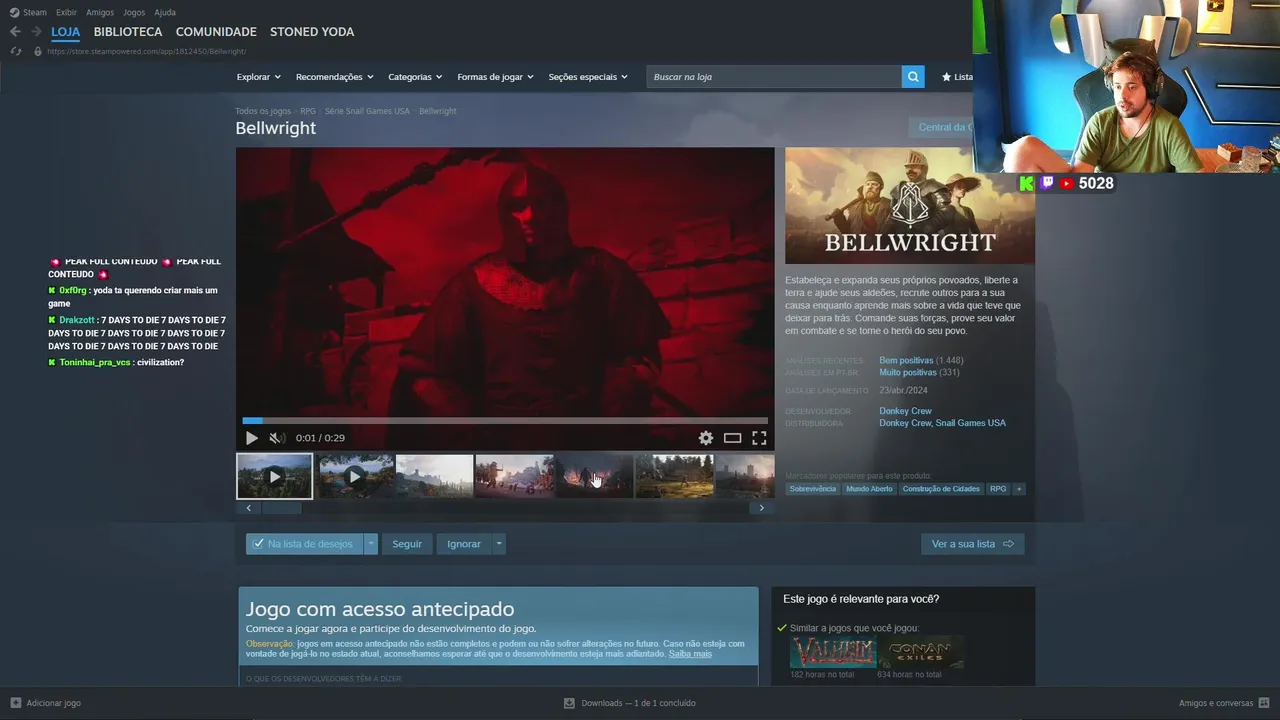The image size is (1280, 720).
Task: Click the Série Snail Games USA breadcrumb
Action: click(x=367, y=111)
